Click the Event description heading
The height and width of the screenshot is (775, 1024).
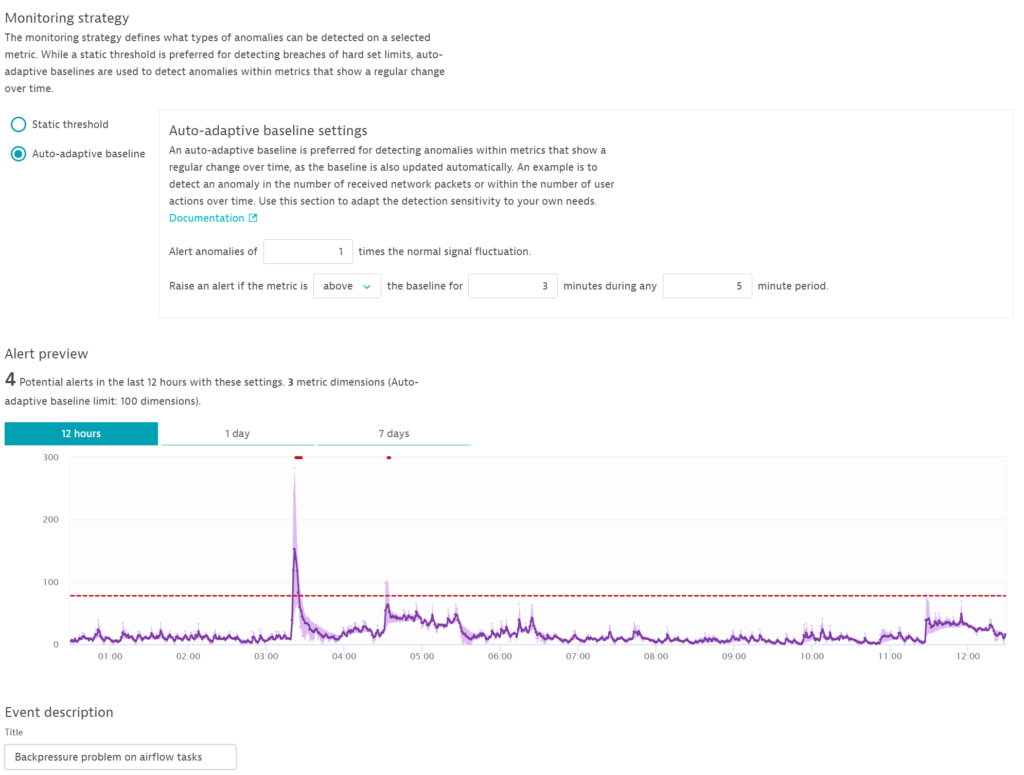click(59, 712)
